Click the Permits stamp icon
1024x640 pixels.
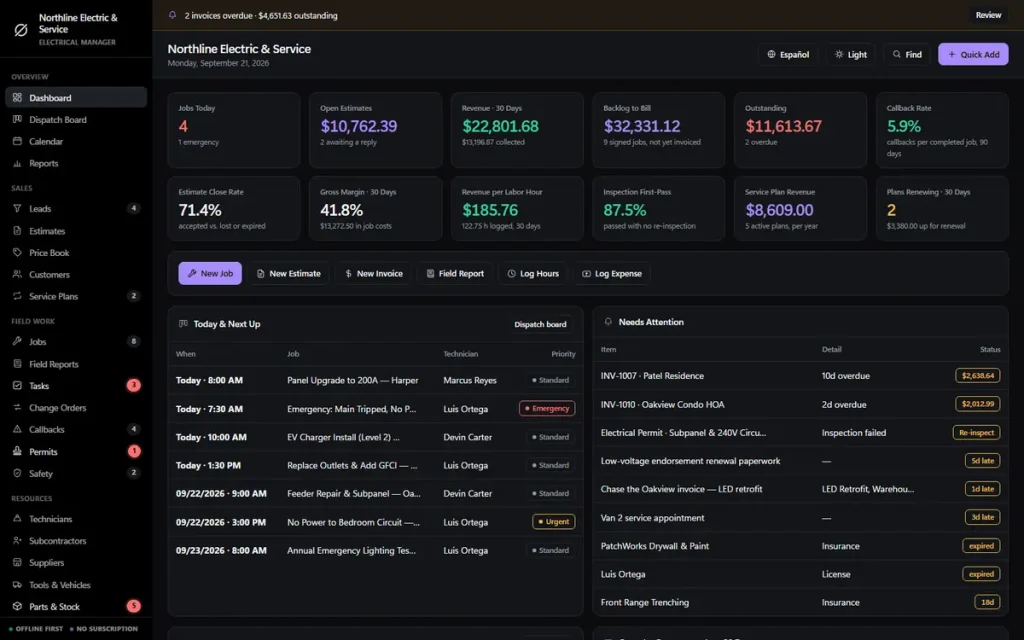[18, 451]
